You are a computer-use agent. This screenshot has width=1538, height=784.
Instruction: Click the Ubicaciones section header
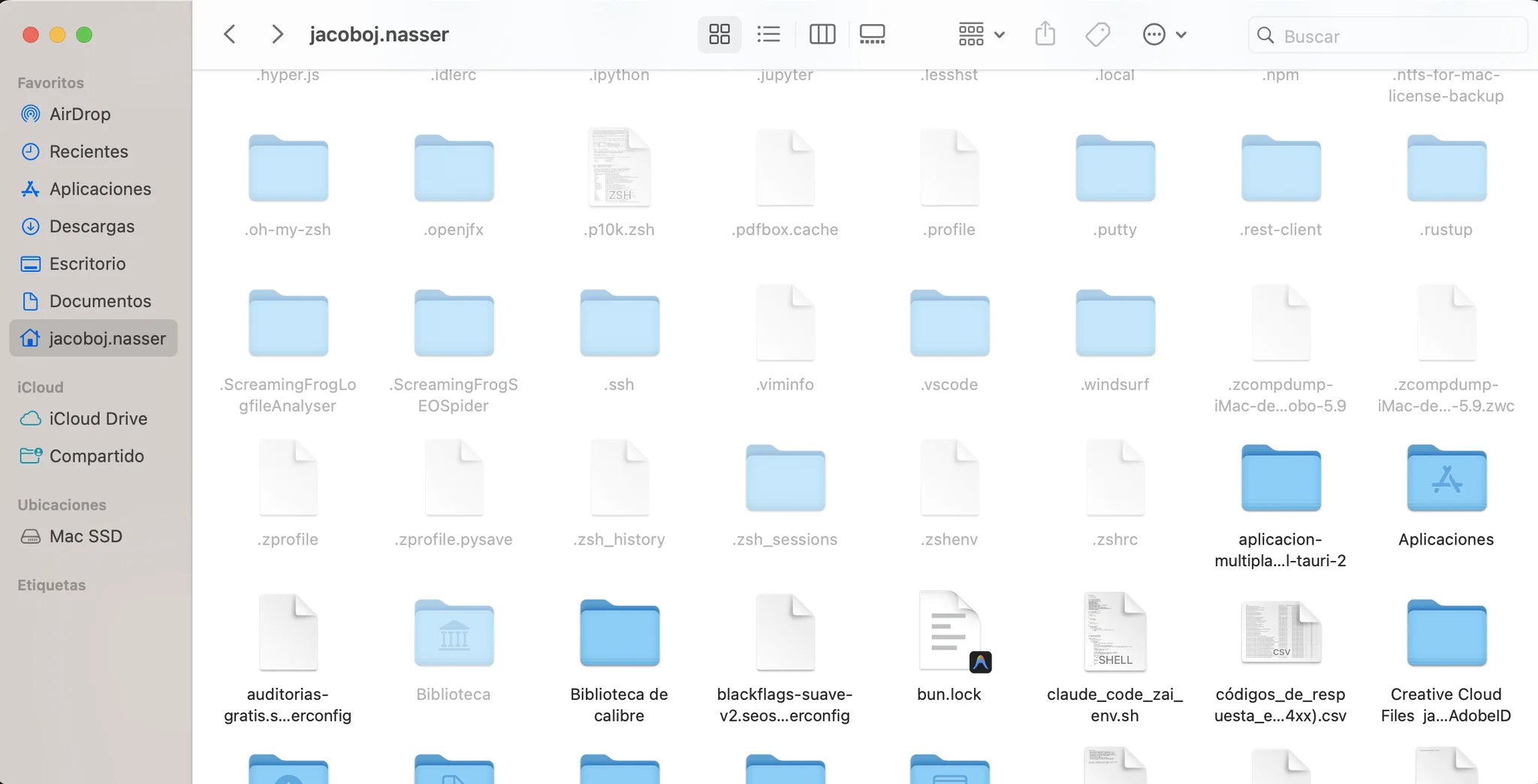click(62, 505)
